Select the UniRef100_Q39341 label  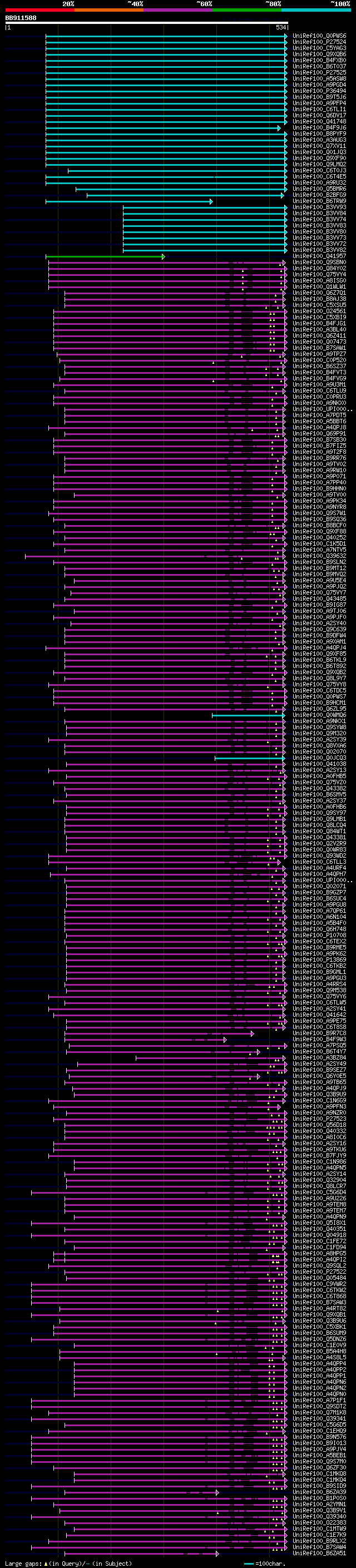319,1419
